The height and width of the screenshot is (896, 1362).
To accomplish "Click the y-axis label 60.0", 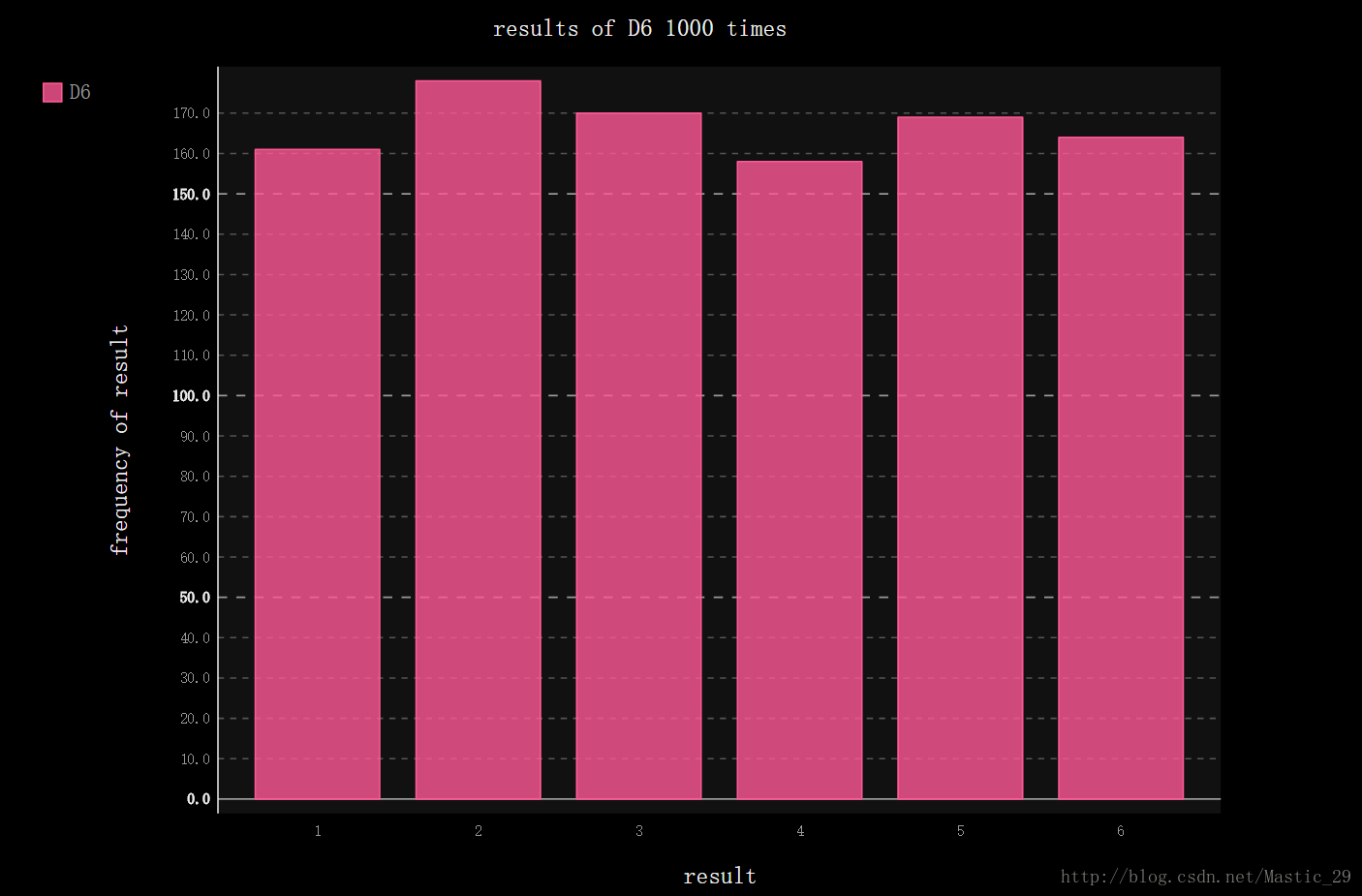I will point(196,557).
